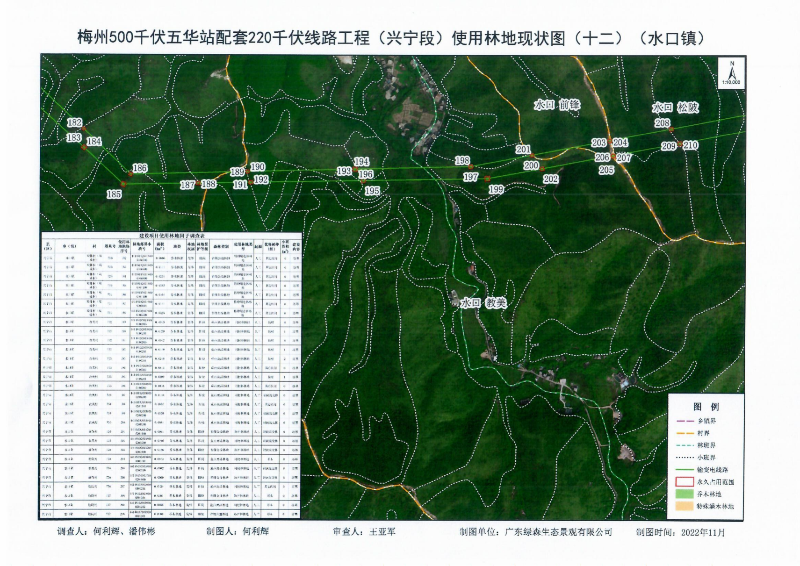This screenshot has width=800, height=566.
Task: Click the 林班界 legend label
Action: [707, 446]
